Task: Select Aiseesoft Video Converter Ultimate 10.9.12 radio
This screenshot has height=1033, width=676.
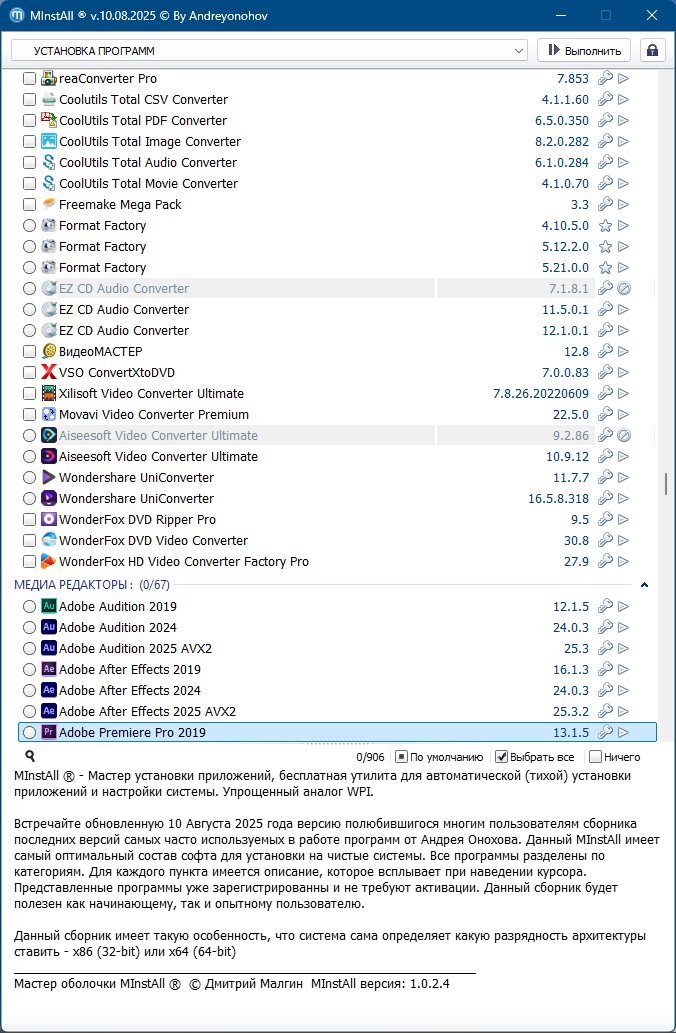Action: pyautogui.click(x=29, y=457)
